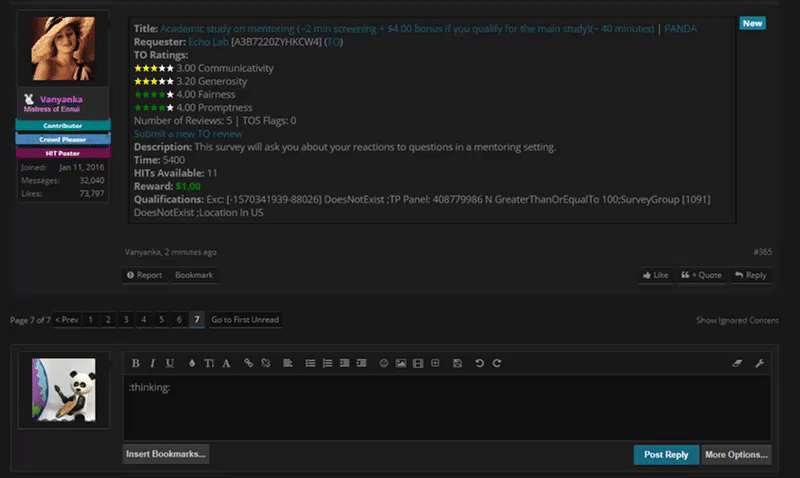Go to previous page with Prev
This screenshot has height=478, width=800.
point(67,320)
